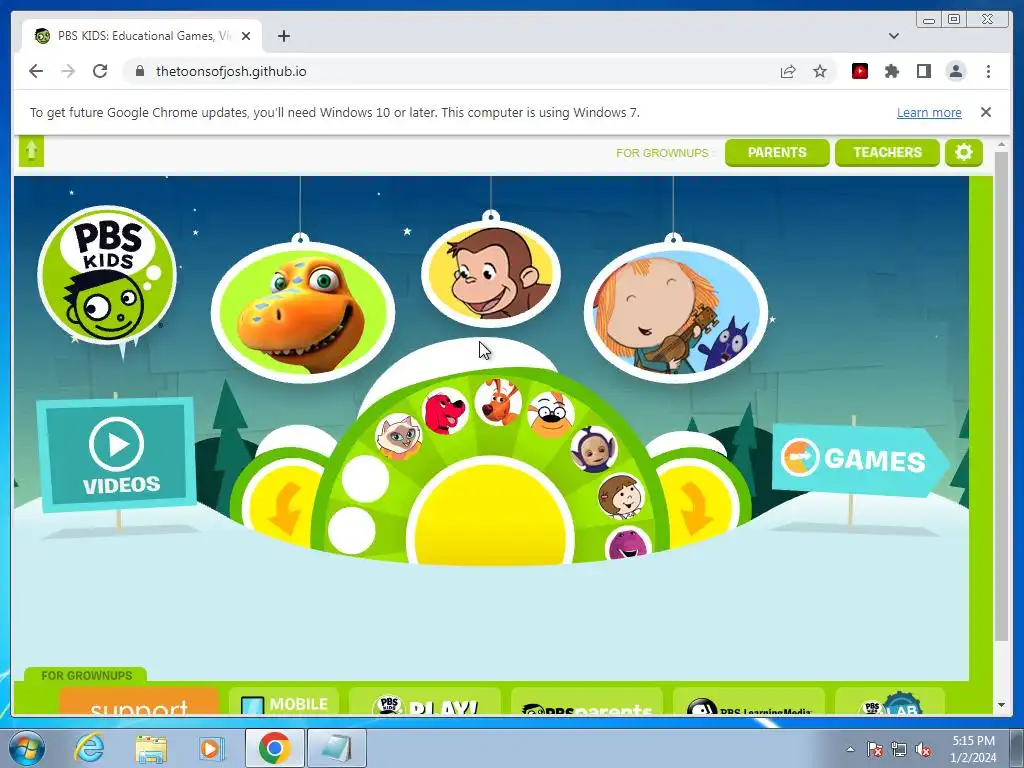Open Windows Media Player in taskbar
The image size is (1024, 768).
point(212,748)
